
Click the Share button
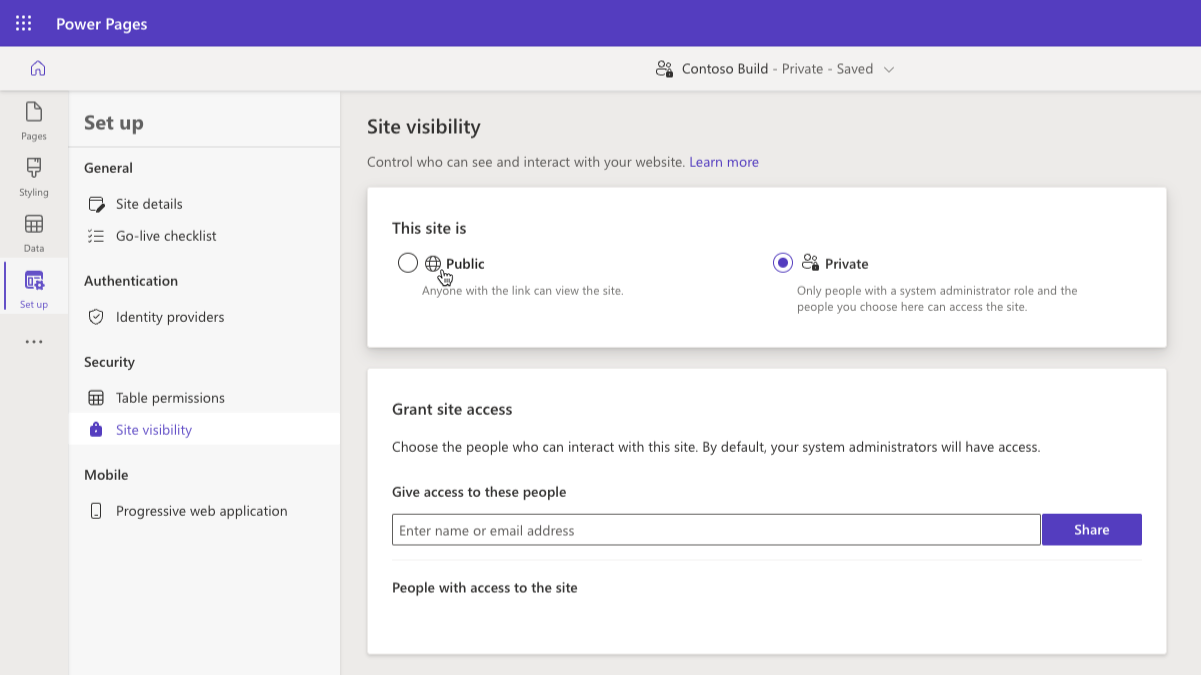[x=1091, y=530]
